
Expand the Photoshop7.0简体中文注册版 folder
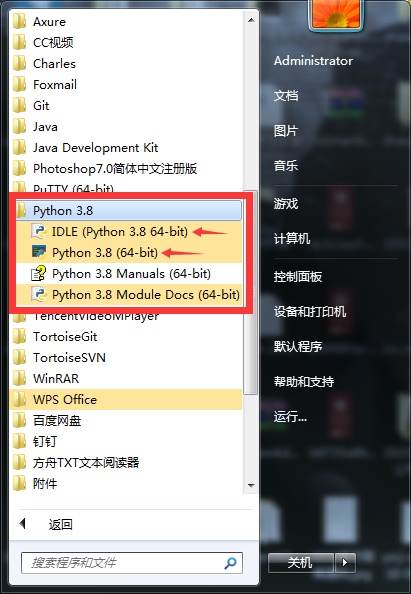tap(126, 169)
